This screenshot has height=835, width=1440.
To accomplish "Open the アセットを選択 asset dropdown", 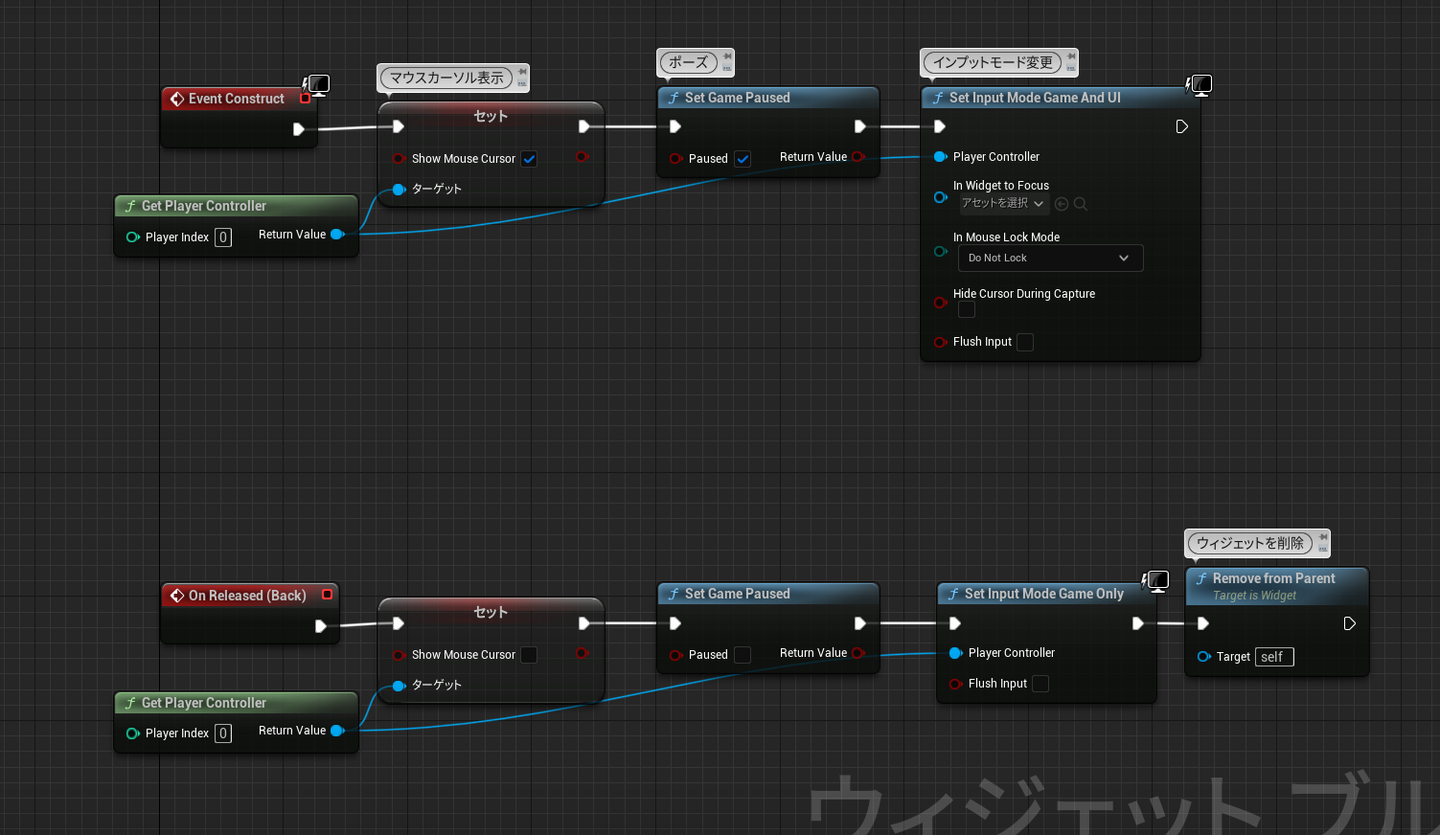I will click(1003, 203).
